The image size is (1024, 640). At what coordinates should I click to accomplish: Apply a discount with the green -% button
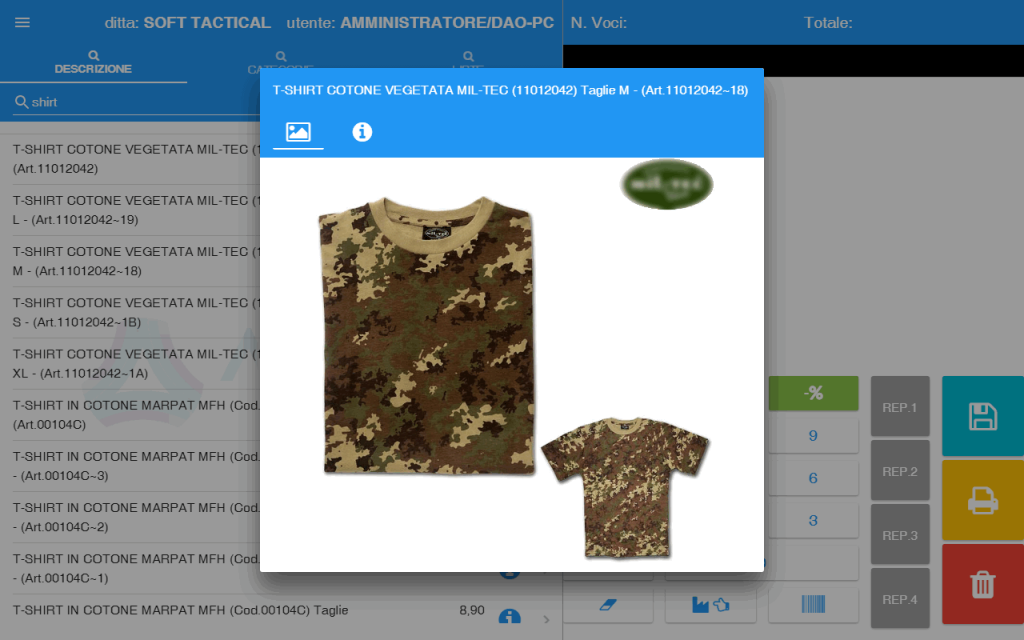click(x=813, y=394)
